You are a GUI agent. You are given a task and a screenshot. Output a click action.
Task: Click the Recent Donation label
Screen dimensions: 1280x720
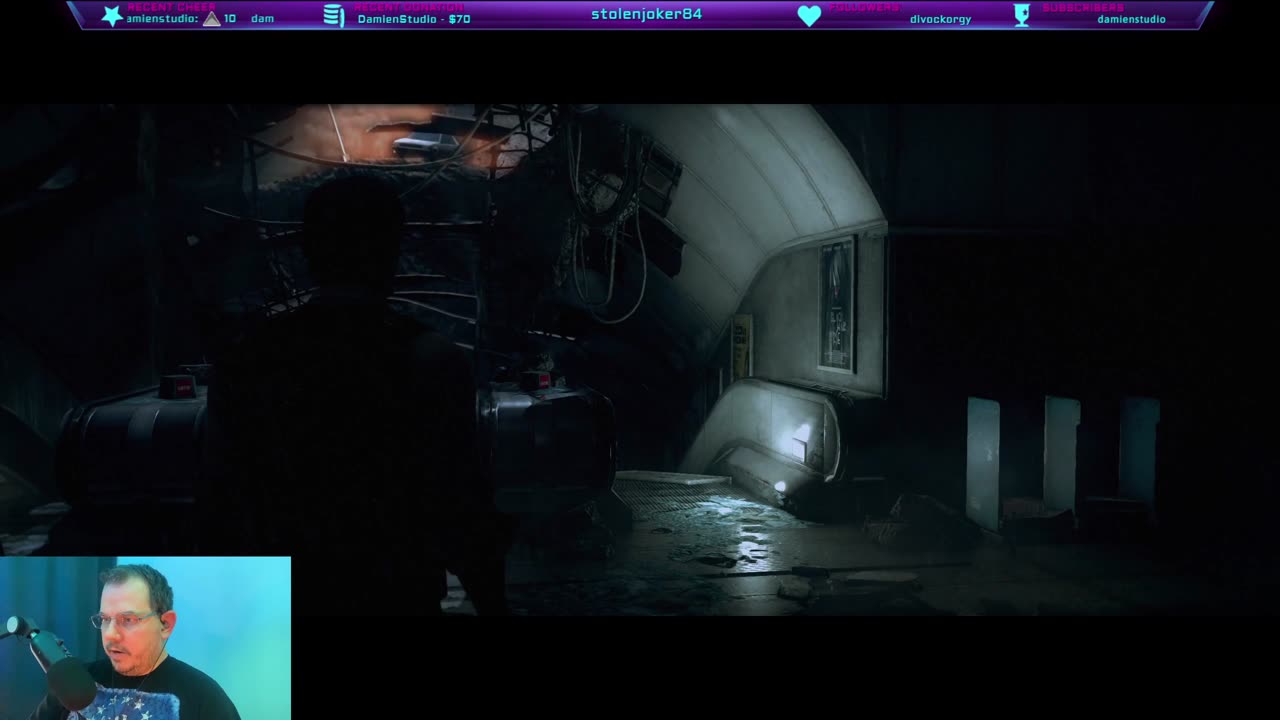click(409, 7)
